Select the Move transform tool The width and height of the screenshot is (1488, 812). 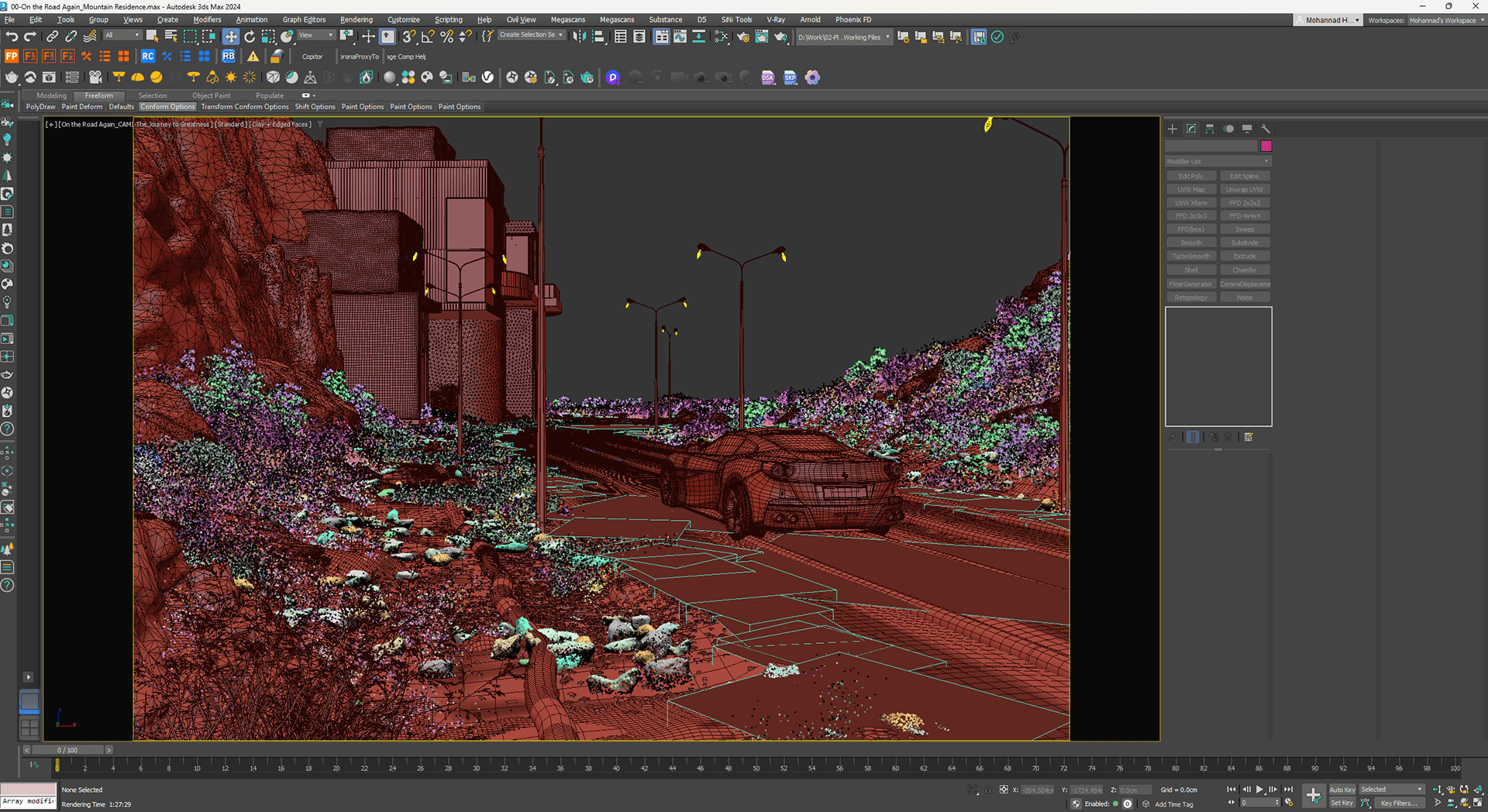231,36
